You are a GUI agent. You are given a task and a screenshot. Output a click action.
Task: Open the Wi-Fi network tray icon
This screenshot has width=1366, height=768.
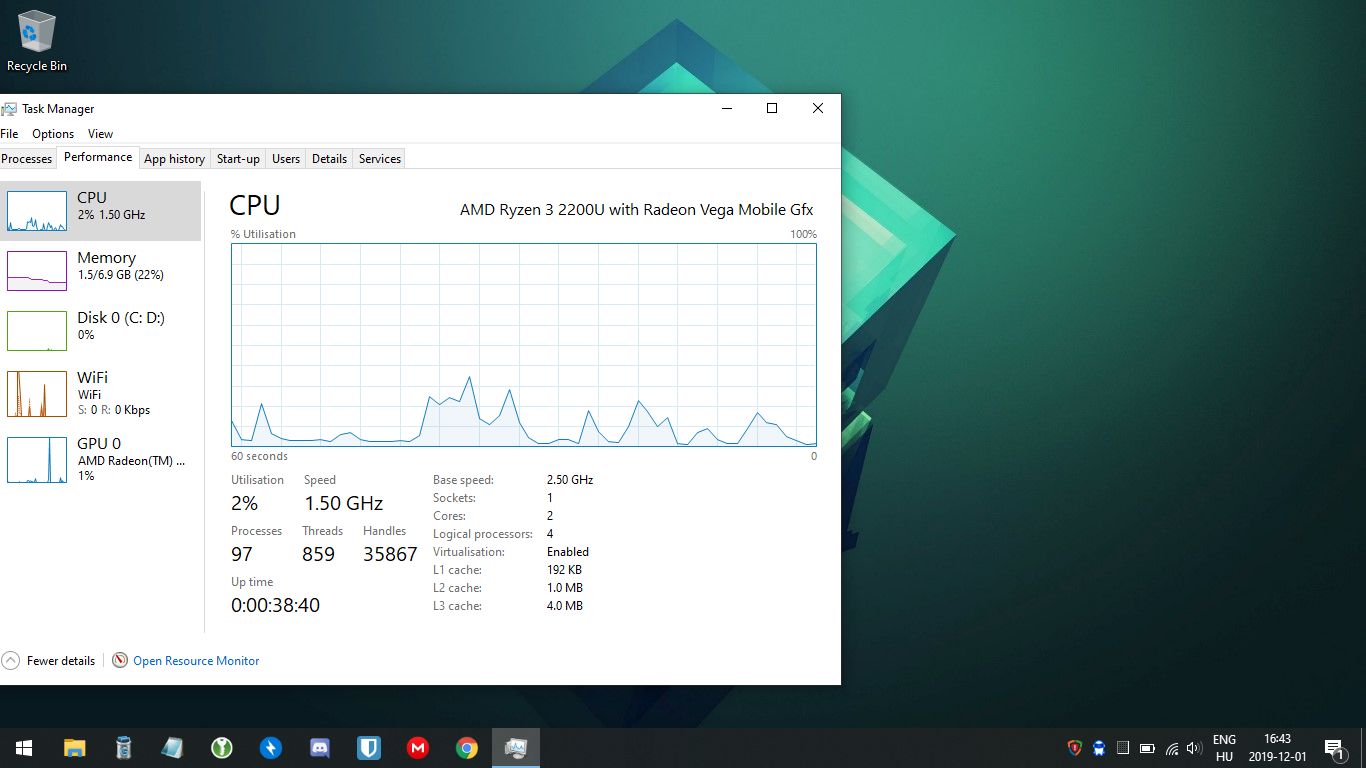(1171, 748)
